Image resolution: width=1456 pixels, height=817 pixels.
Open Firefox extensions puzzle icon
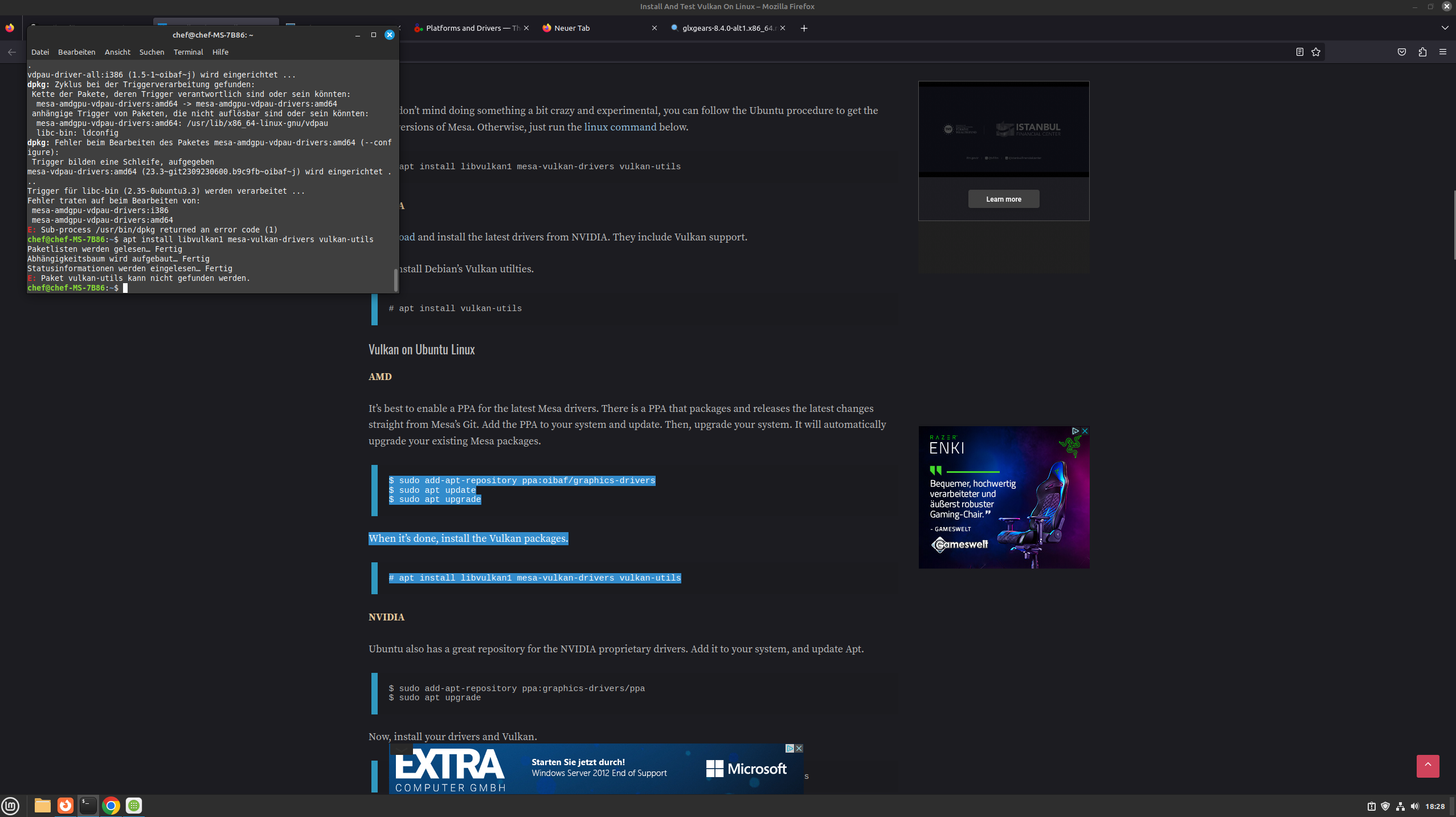[x=1422, y=52]
